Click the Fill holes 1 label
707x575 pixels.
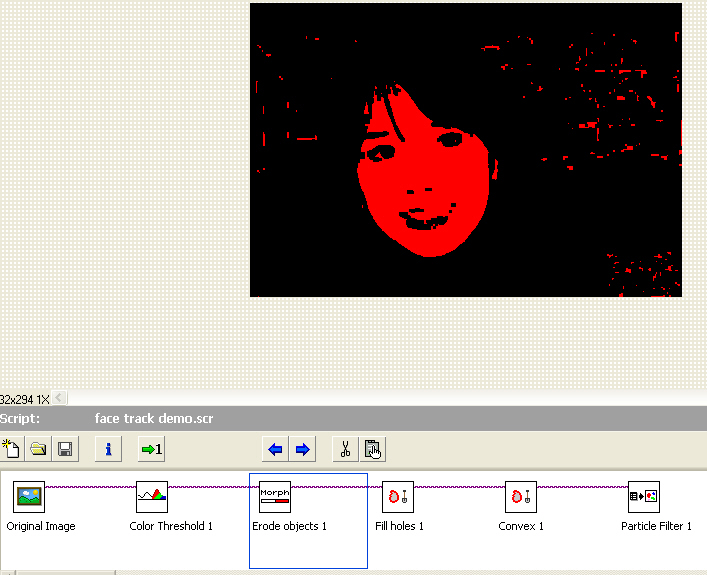(x=399, y=526)
